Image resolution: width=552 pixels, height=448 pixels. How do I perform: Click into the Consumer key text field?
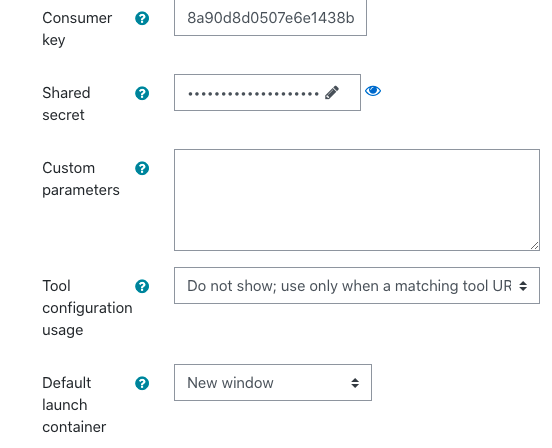(x=270, y=18)
